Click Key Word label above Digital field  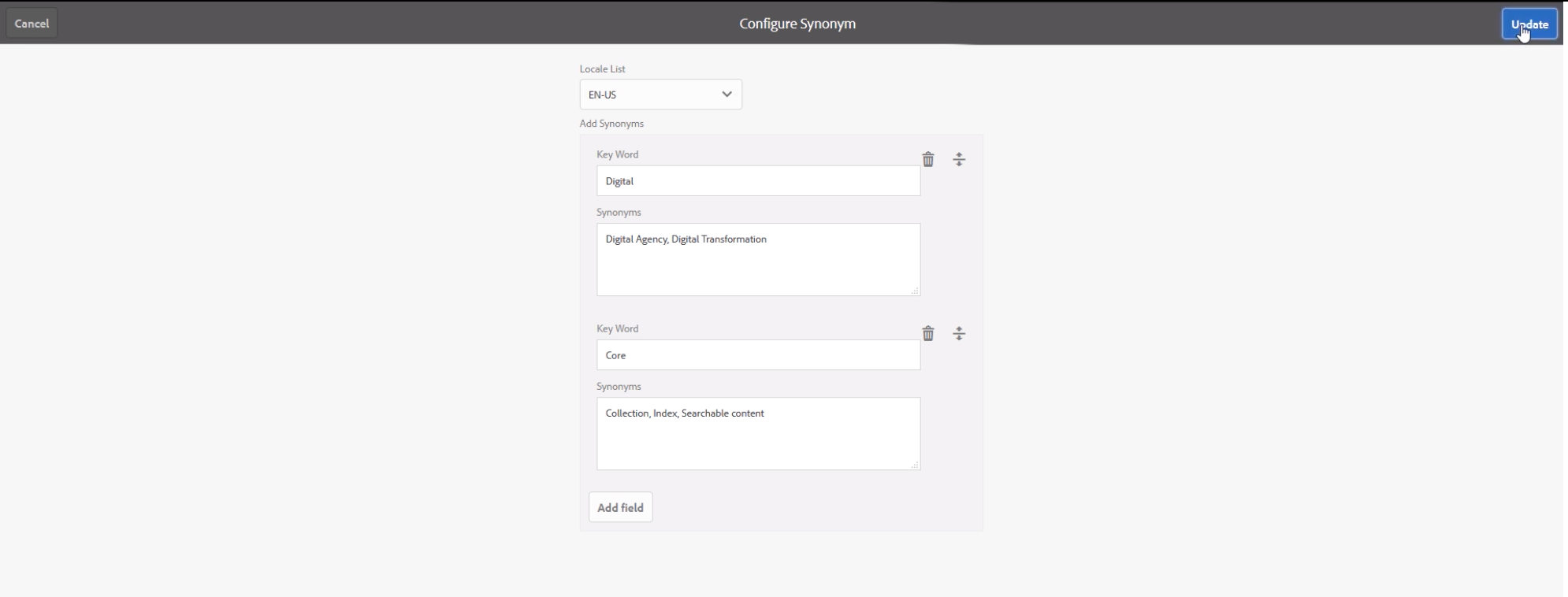(x=617, y=154)
